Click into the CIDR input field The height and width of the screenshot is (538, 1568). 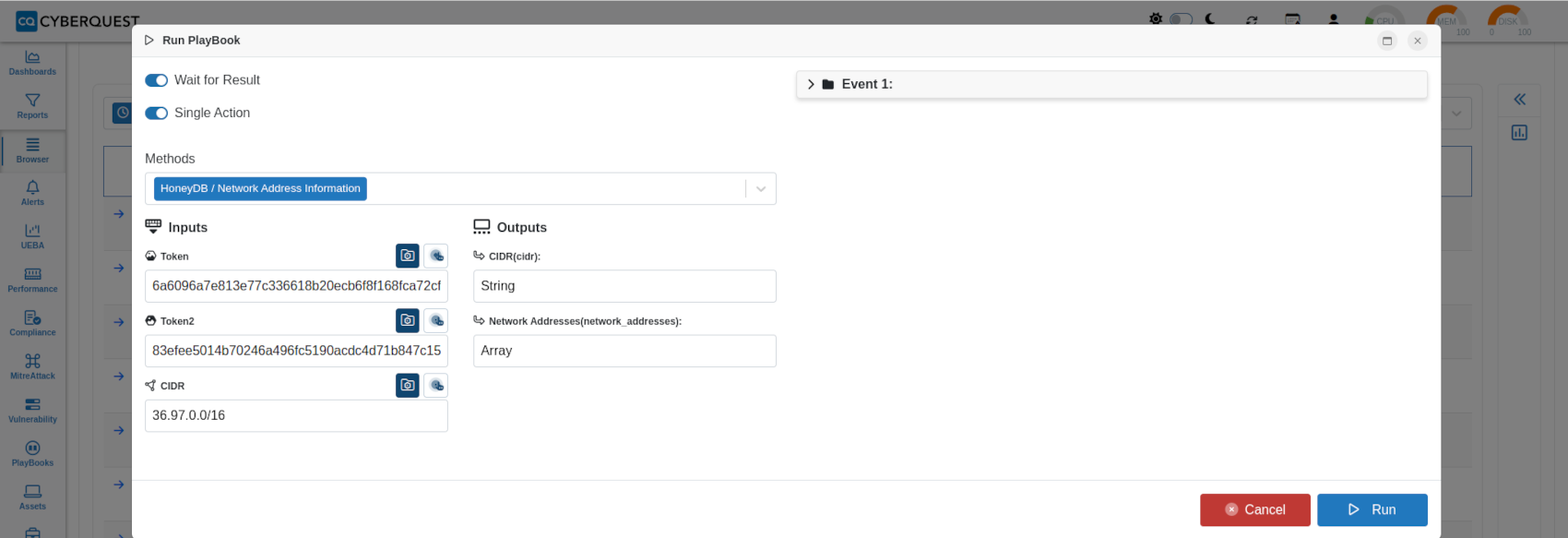(296, 415)
